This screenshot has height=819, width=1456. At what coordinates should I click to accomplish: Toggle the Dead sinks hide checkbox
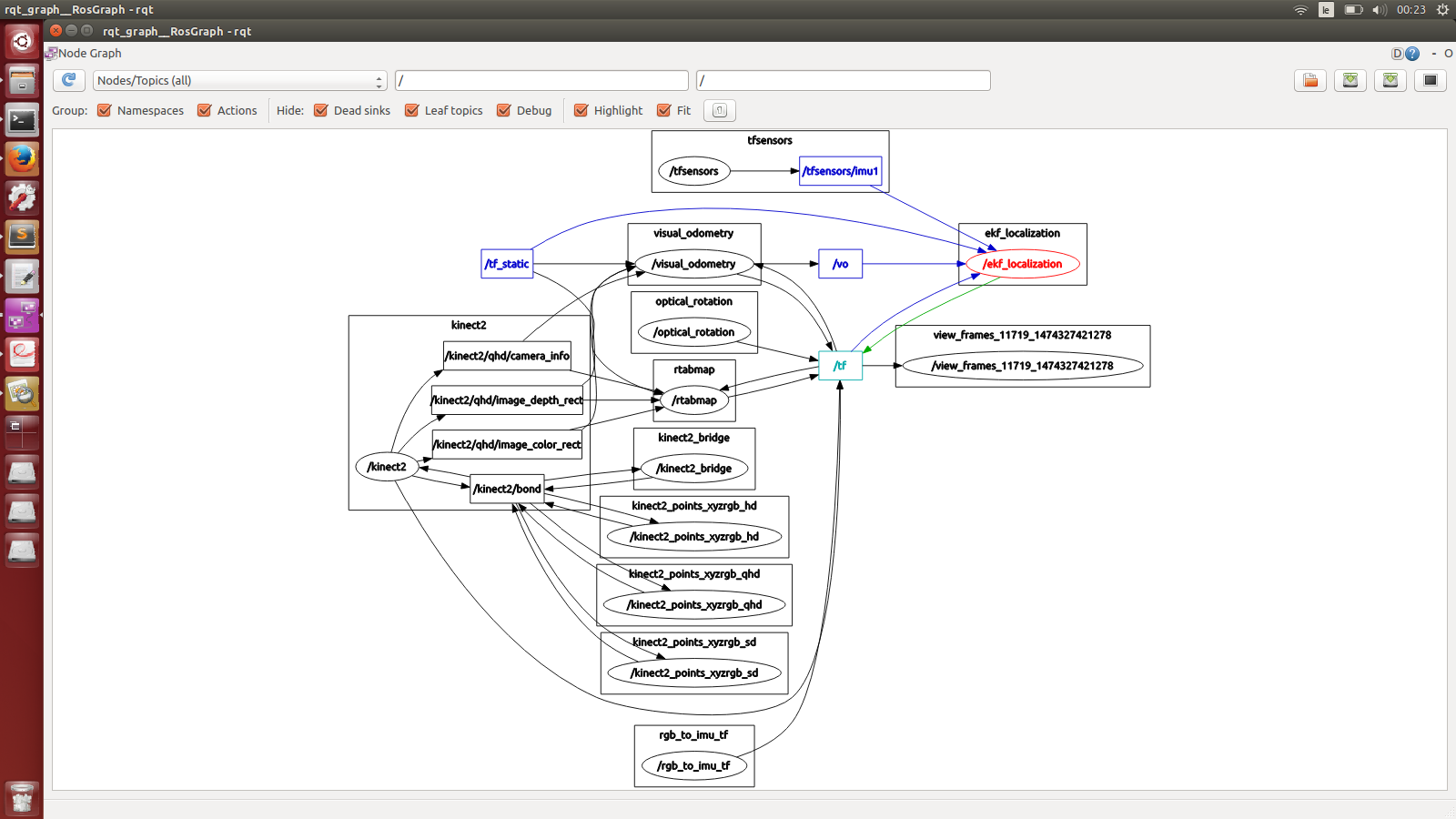tap(321, 110)
